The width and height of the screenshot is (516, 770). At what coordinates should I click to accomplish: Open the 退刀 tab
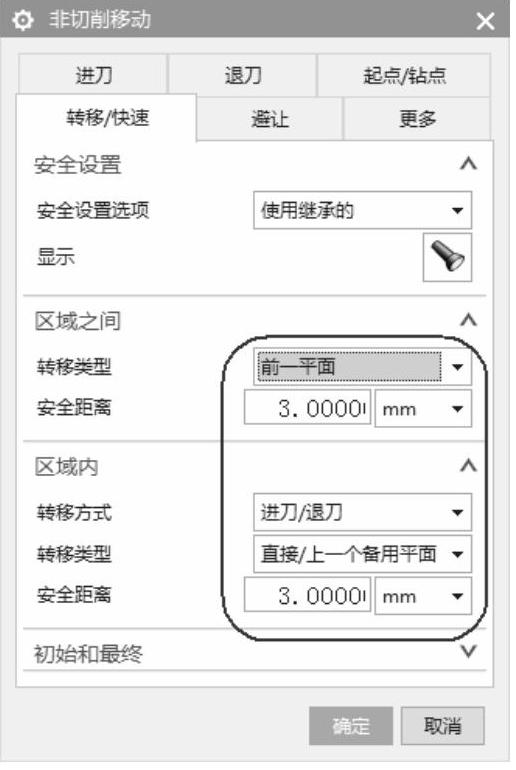click(x=243, y=75)
